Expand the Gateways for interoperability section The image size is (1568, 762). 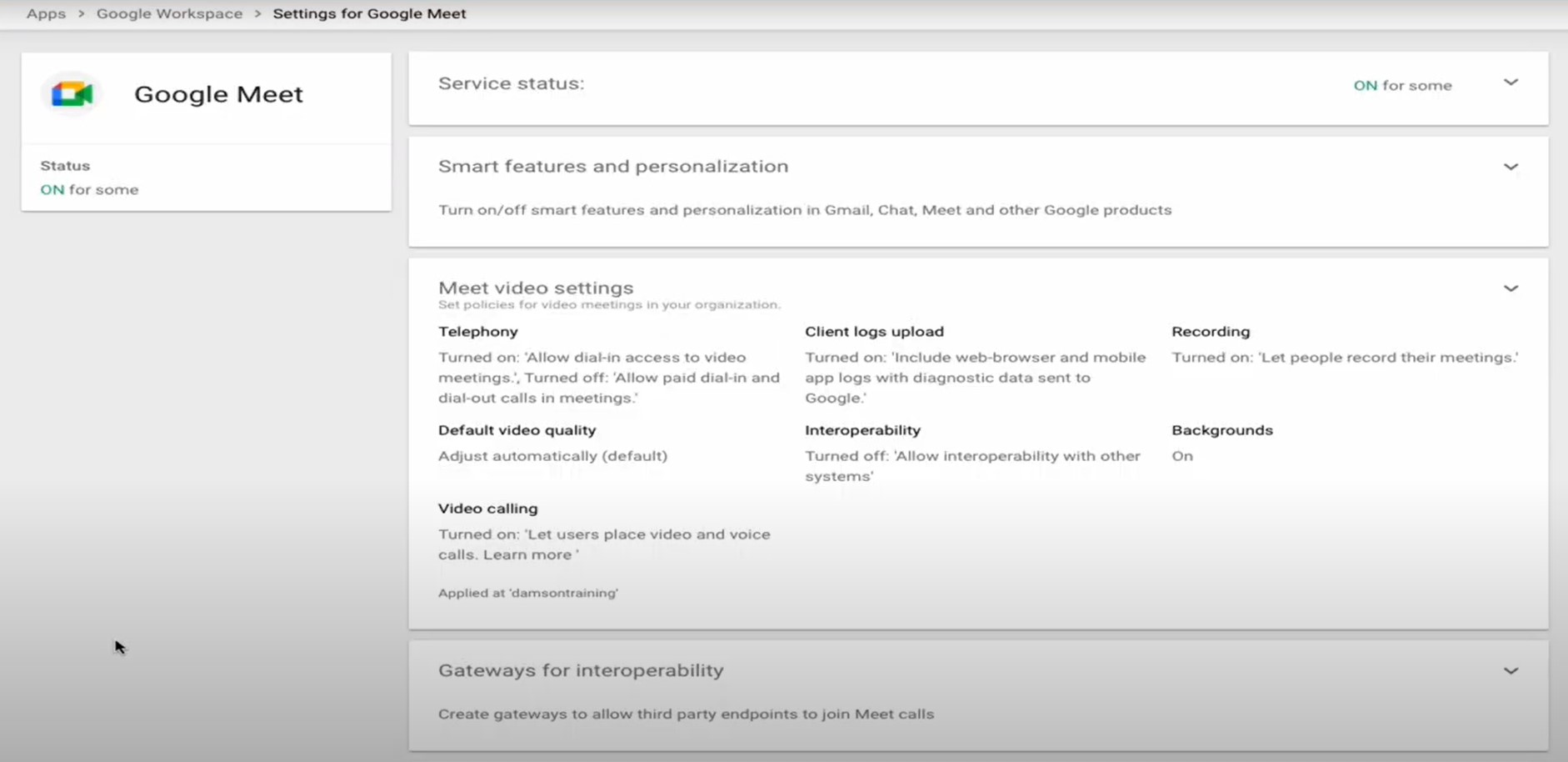(1511, 669)
